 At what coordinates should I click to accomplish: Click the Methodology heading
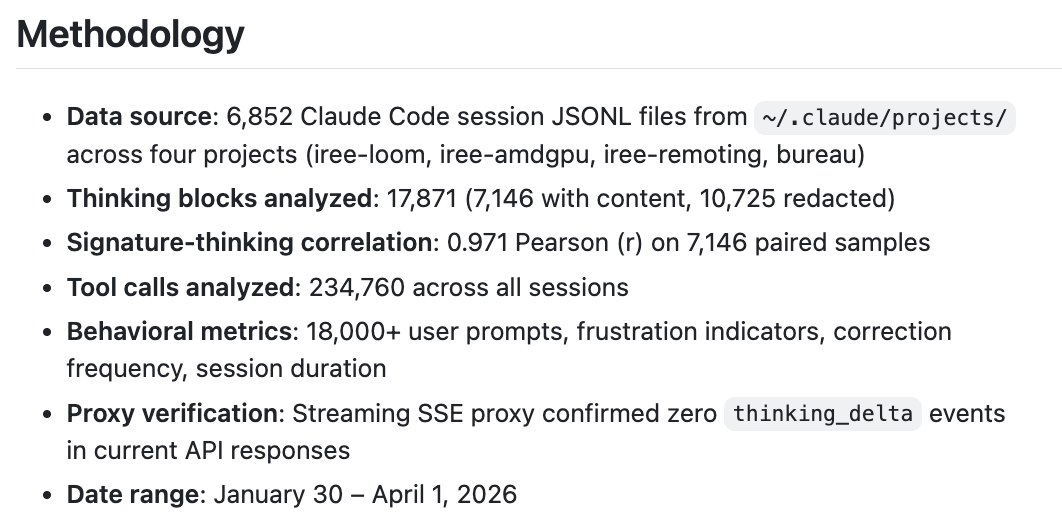pyautogui.click(x=131, y=35)
